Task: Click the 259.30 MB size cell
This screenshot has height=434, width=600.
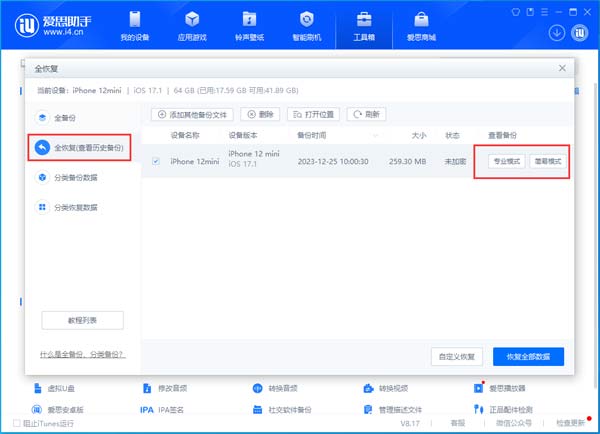Action: tap(408, 162)
